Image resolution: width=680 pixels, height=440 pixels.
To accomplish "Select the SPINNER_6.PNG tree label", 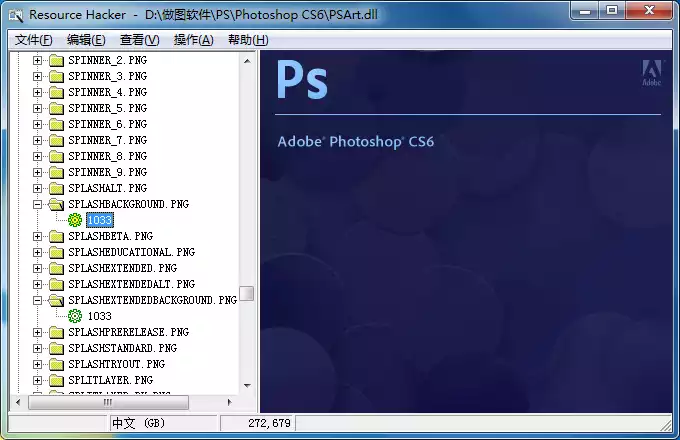I will tap(108, 124).
